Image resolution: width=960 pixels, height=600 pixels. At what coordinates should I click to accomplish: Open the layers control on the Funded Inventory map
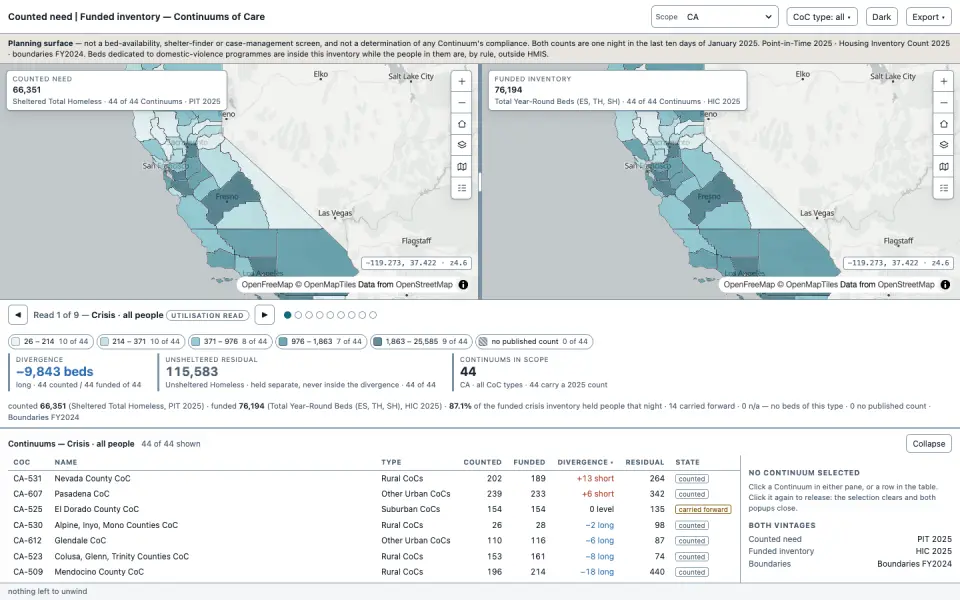click(x=943, y=145)
